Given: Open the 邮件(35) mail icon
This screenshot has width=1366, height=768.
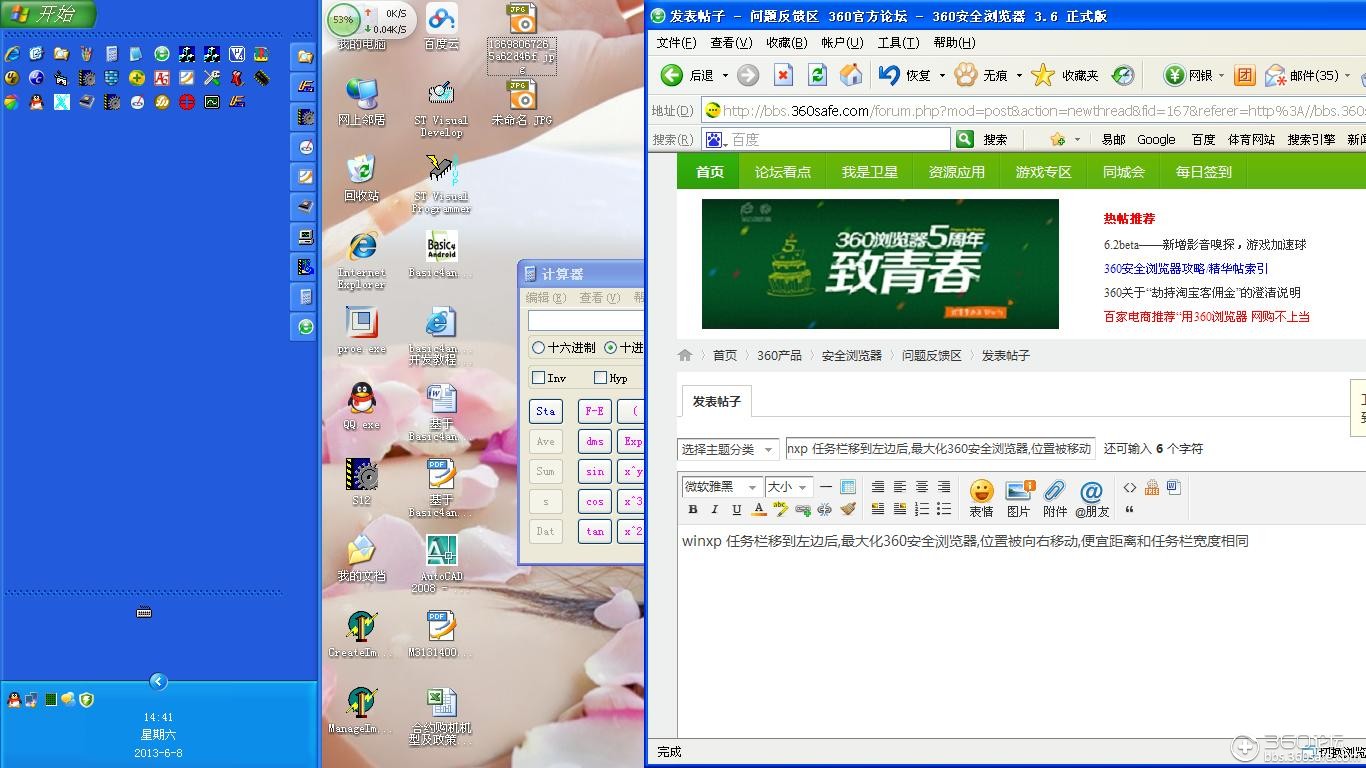Looking at the screenshot, I should pyautogui.click(x=1275, y=75).
